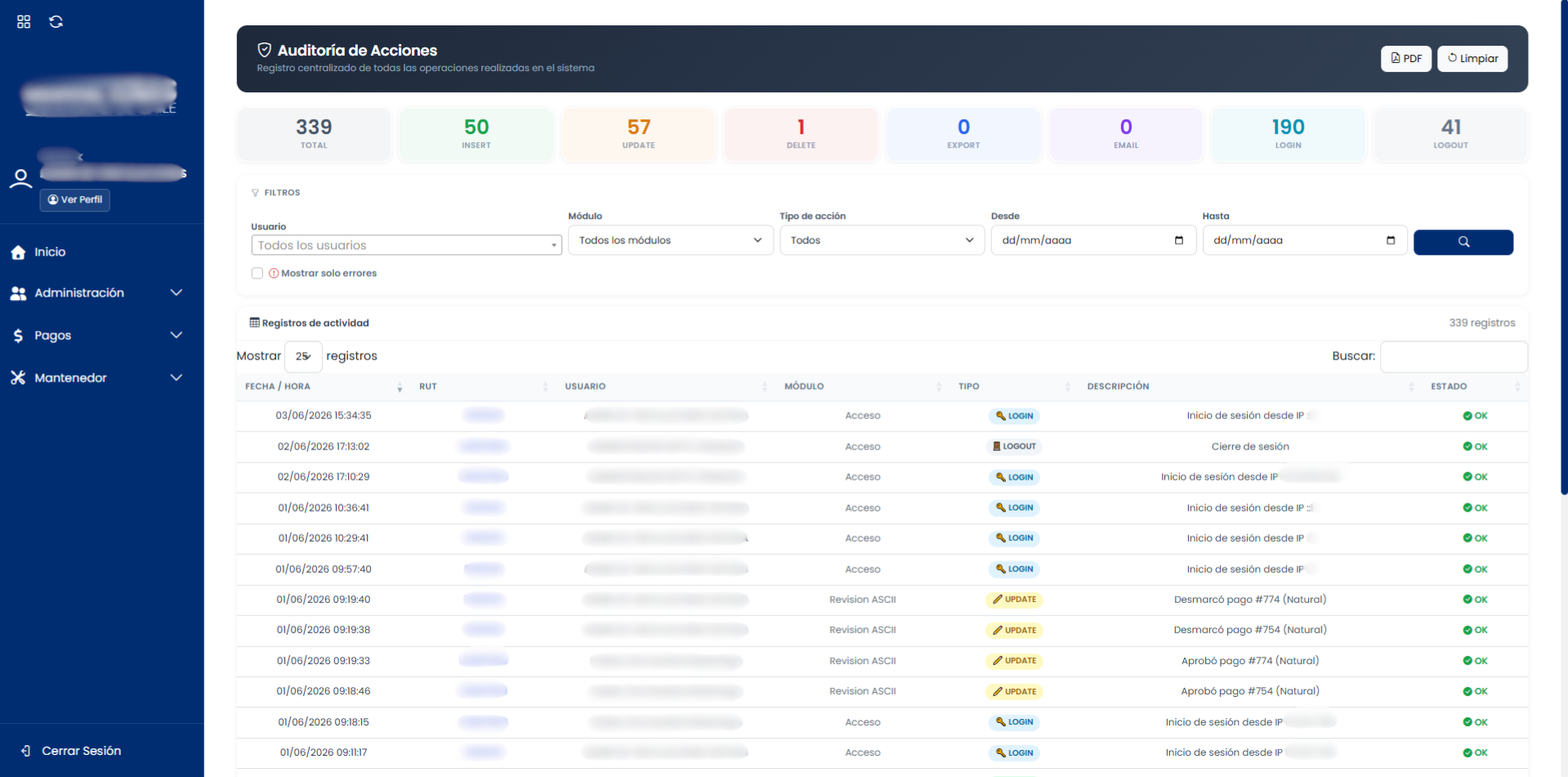Sort by Estado column
The width and height of the screenshot is (1568, 777).
[1475, 386]
